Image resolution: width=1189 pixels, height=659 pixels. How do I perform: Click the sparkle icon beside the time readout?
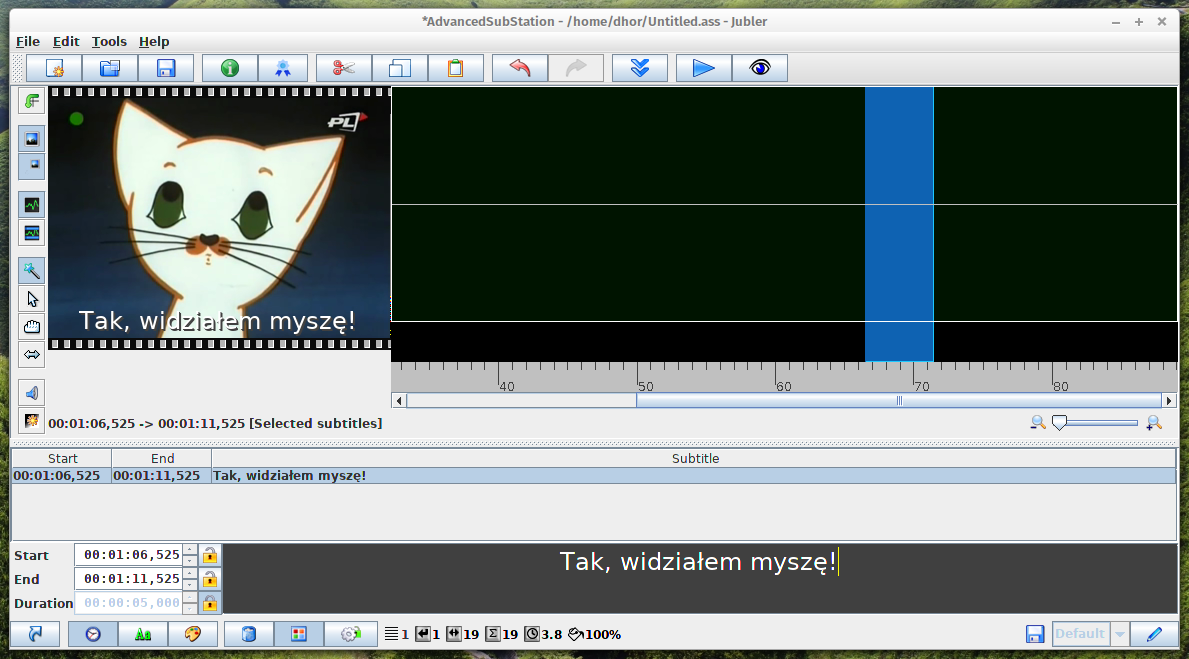(32, 421)
